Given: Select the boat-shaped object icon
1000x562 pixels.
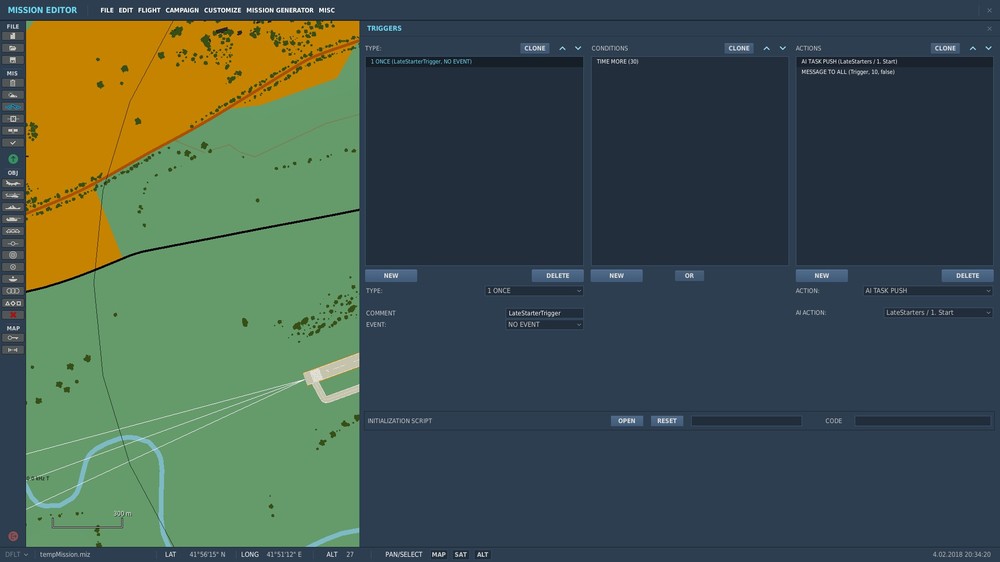Looking at the screenshot, I should pos(12,279).
